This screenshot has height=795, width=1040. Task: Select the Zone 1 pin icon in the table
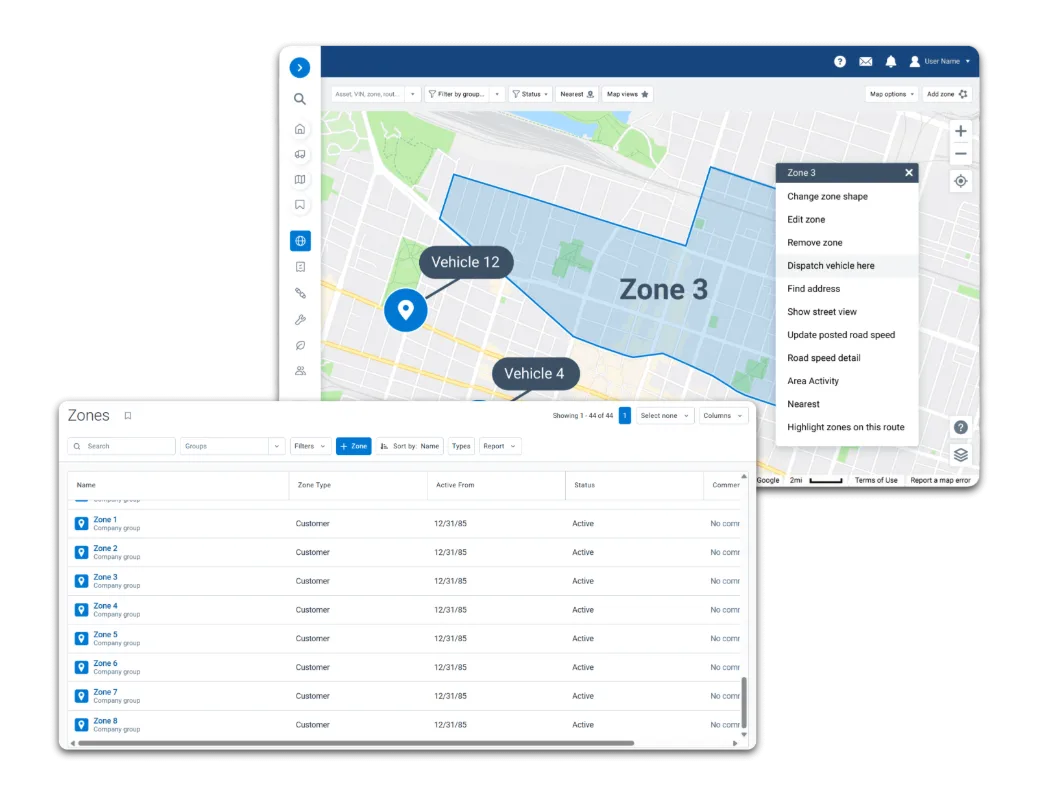(82, 524)
